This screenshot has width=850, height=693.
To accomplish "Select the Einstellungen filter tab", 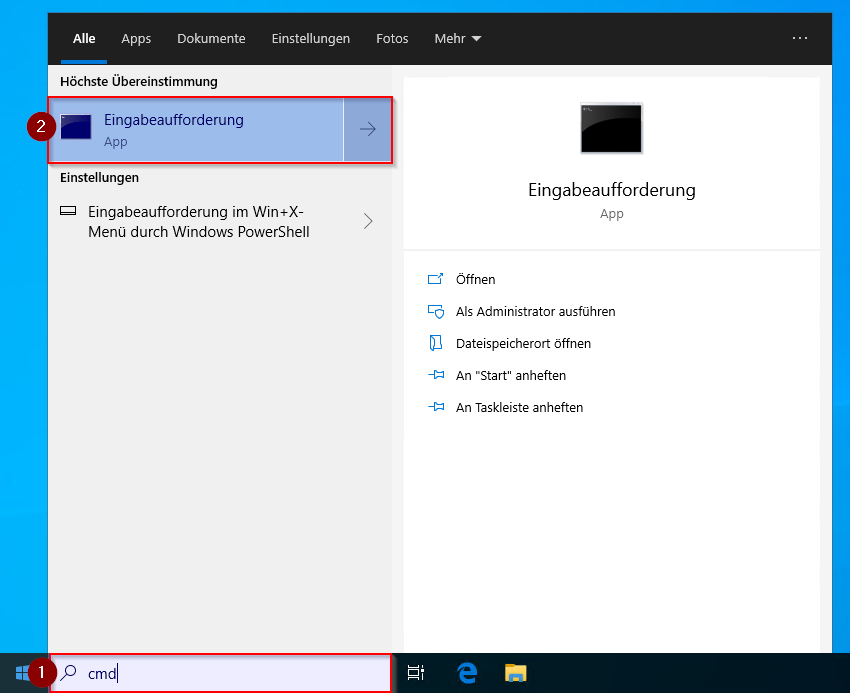I will tap(310, 39).
